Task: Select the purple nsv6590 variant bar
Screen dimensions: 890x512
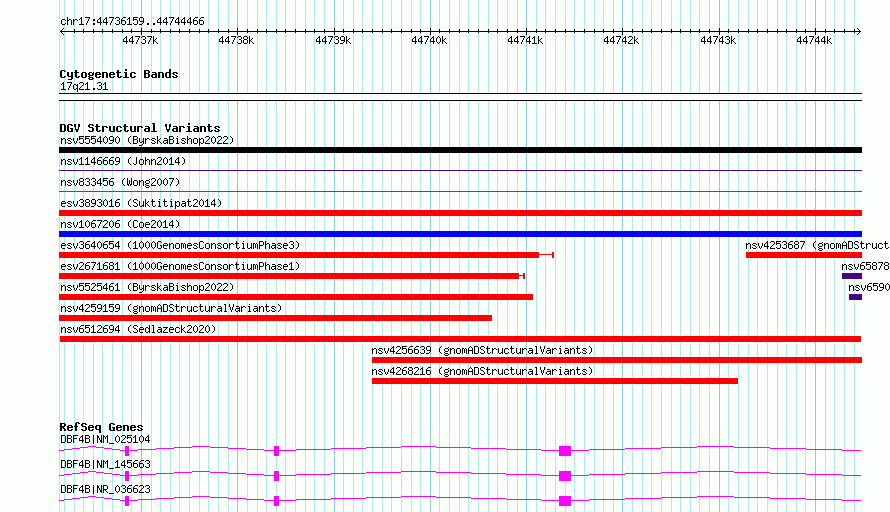Action: click(855, 297)
